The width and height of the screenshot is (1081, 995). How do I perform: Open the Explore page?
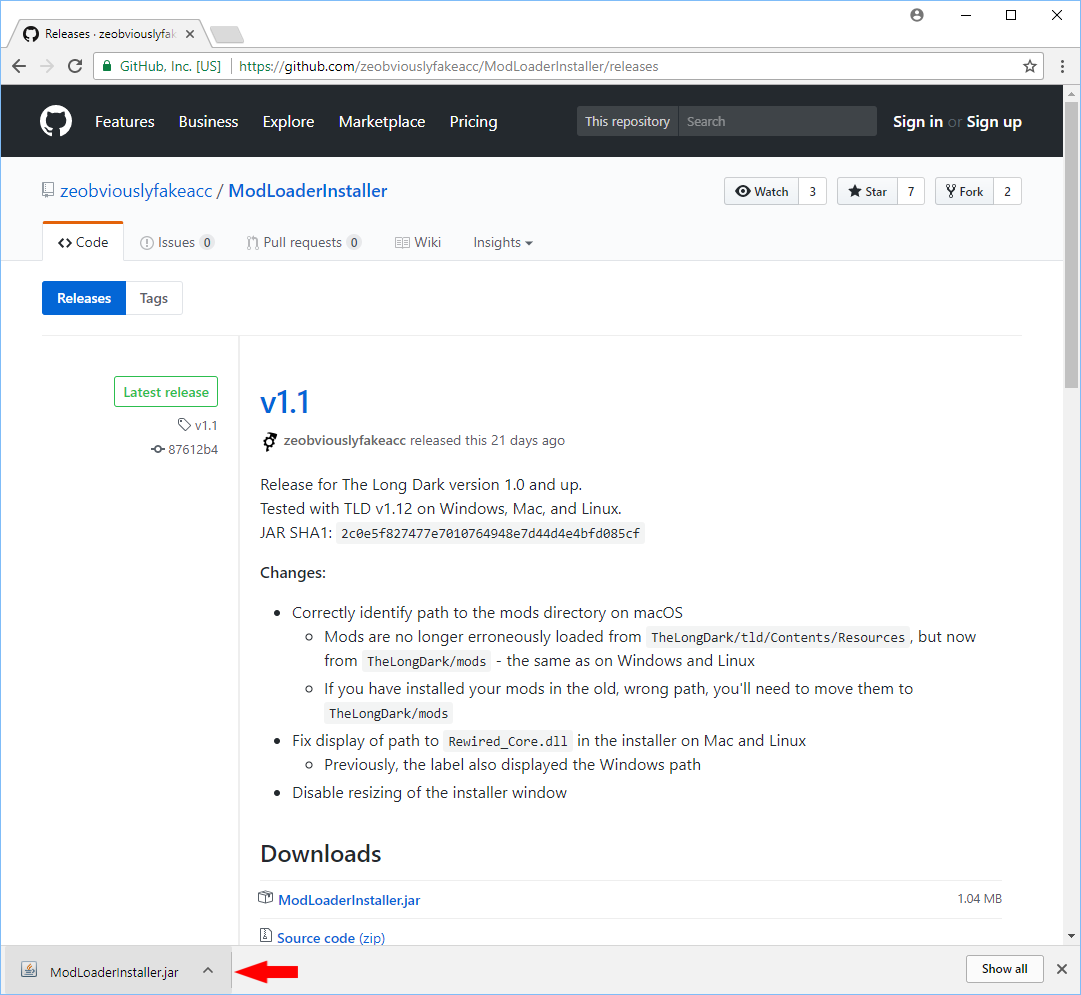coord(288,121)
